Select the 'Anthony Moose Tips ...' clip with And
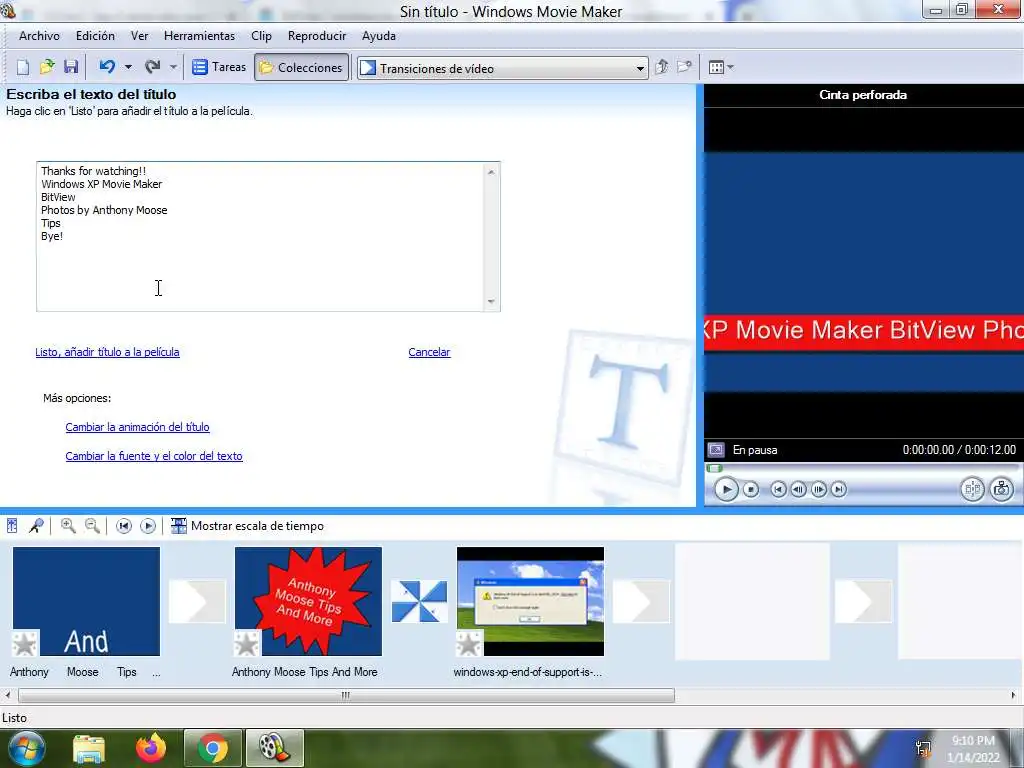Screen dimensions: 1024x768 click(86, 601)
